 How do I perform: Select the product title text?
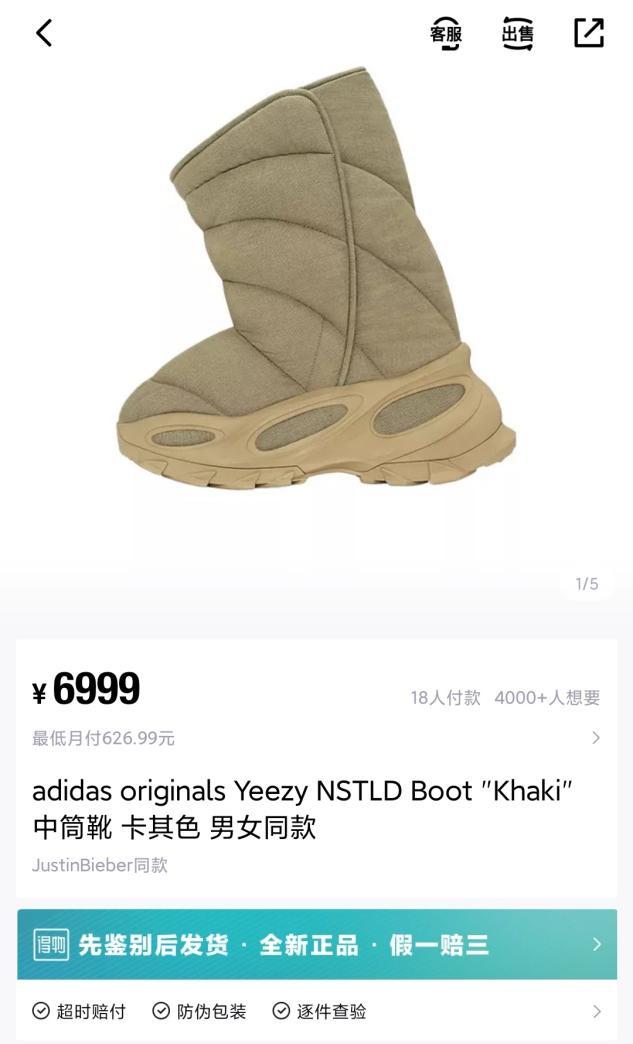pyautogui.click(x=303, y=809)
